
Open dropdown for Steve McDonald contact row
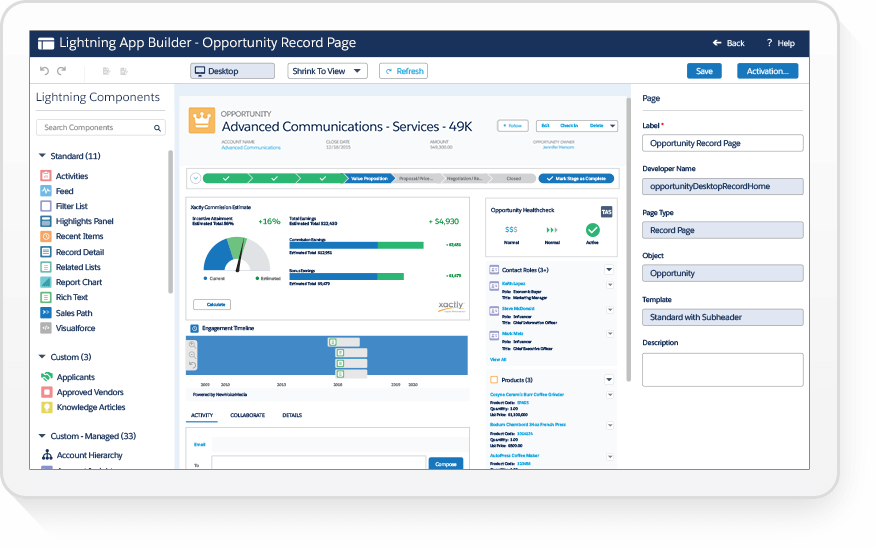[610, 310]
